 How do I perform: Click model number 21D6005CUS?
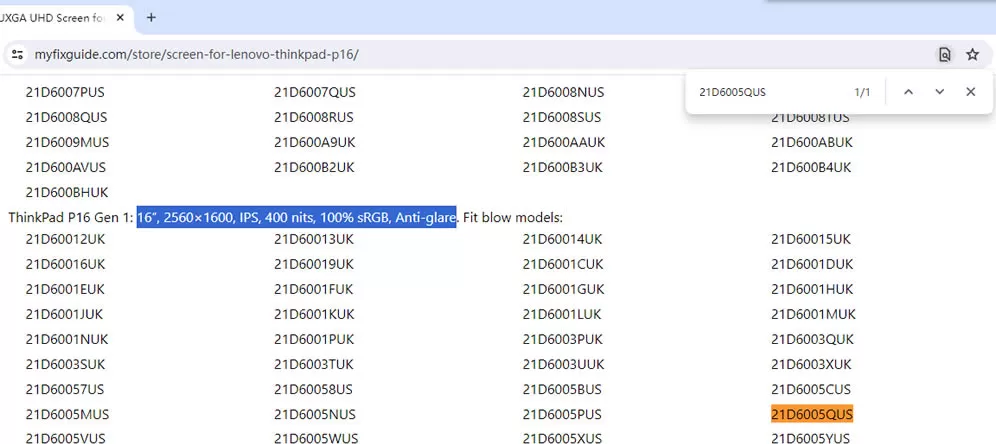[x=811, y=389]
